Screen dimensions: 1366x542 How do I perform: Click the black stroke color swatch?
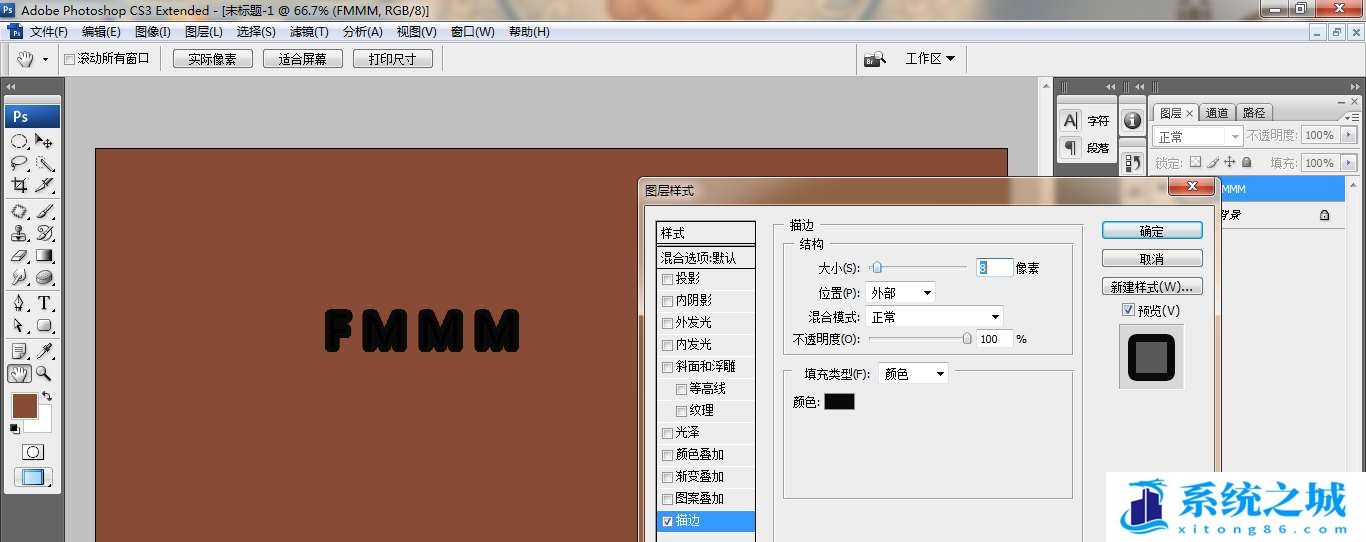[x=839, y=401]
